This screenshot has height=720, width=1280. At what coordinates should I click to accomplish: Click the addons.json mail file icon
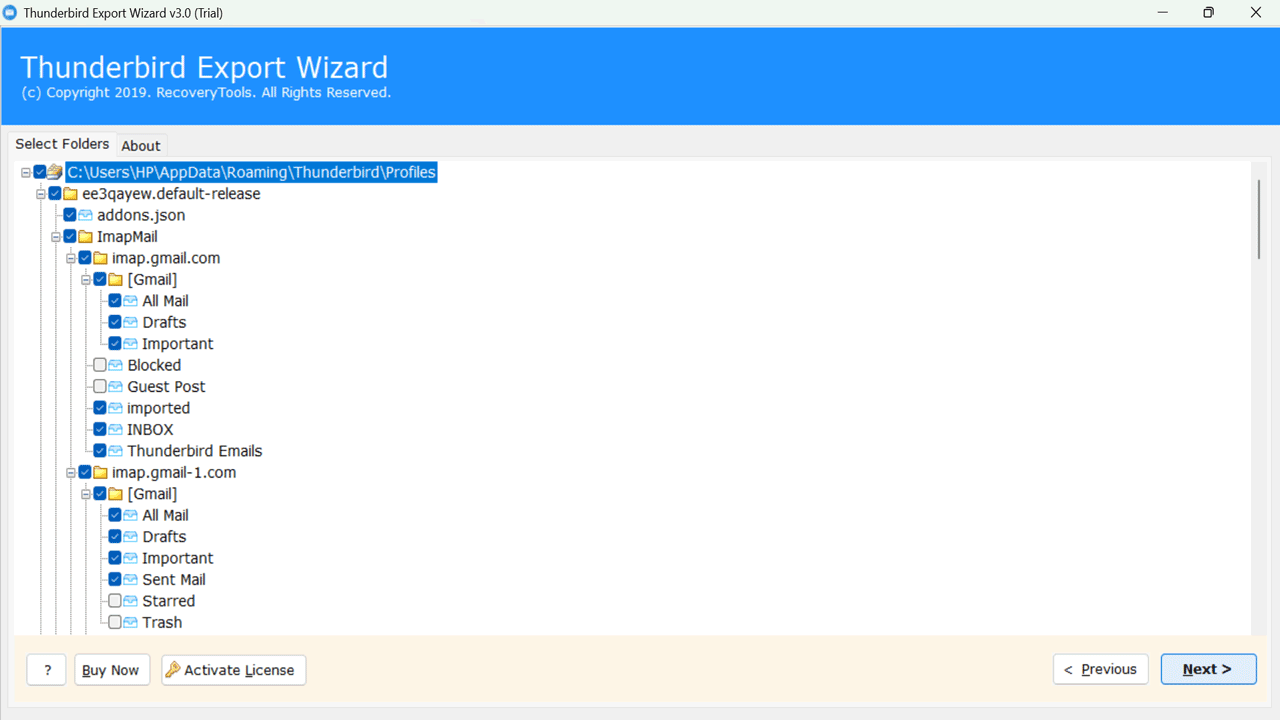(85, 215)
